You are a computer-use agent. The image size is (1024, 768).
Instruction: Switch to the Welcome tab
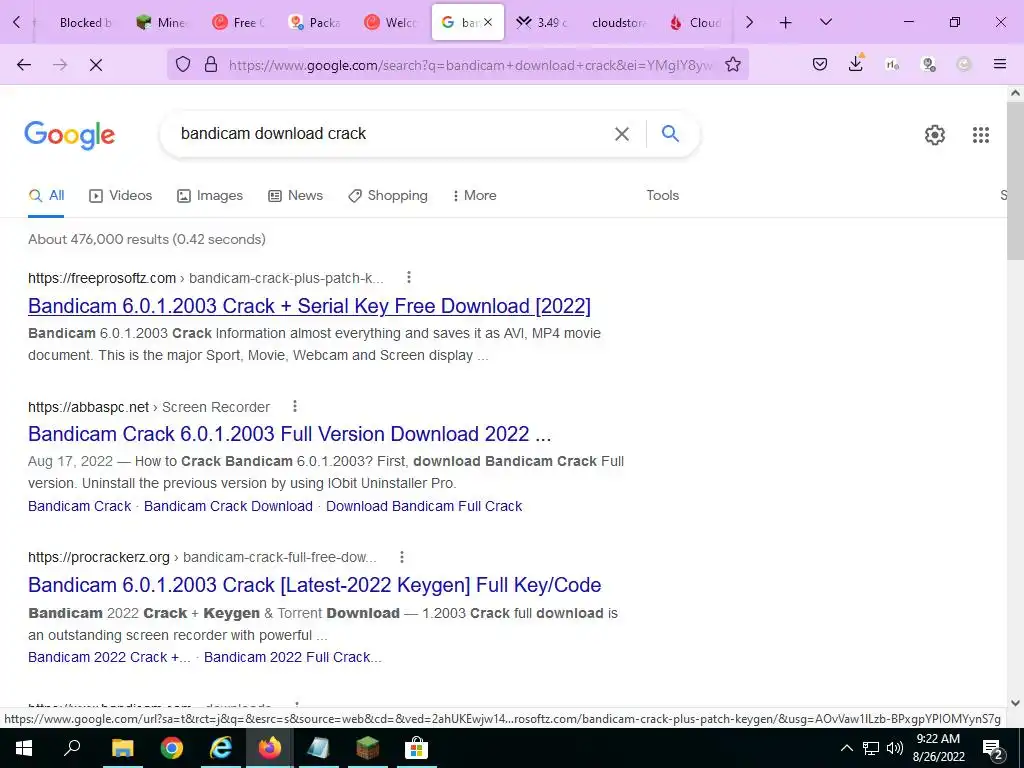pos(391,23)
